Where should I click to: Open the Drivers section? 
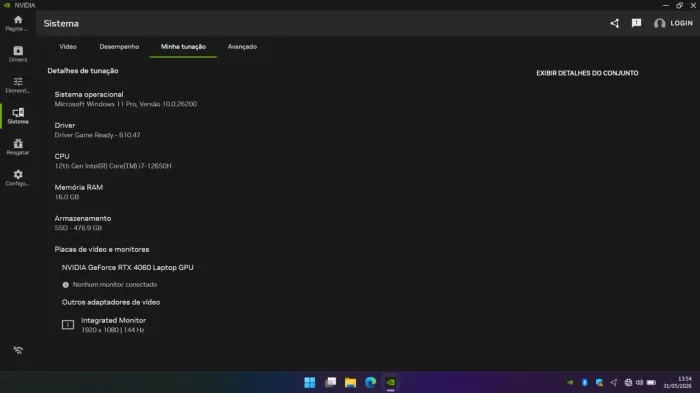click(x=18, y=54)
